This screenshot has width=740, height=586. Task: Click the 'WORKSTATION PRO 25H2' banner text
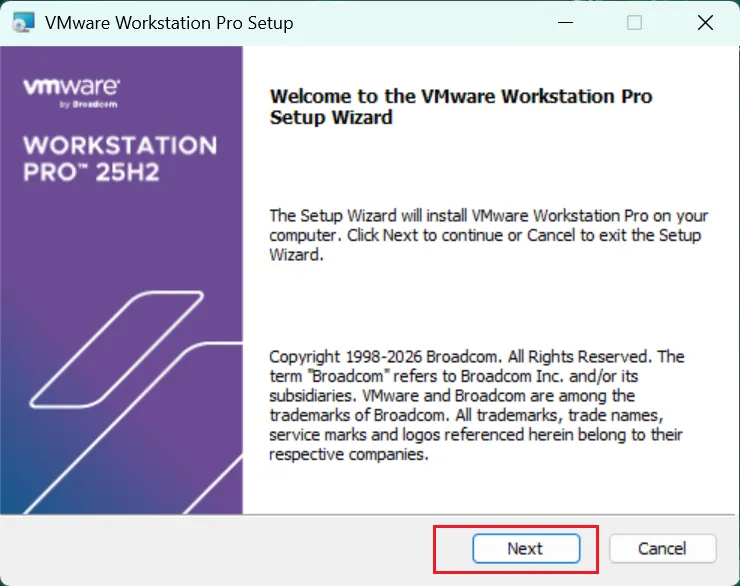120,159
